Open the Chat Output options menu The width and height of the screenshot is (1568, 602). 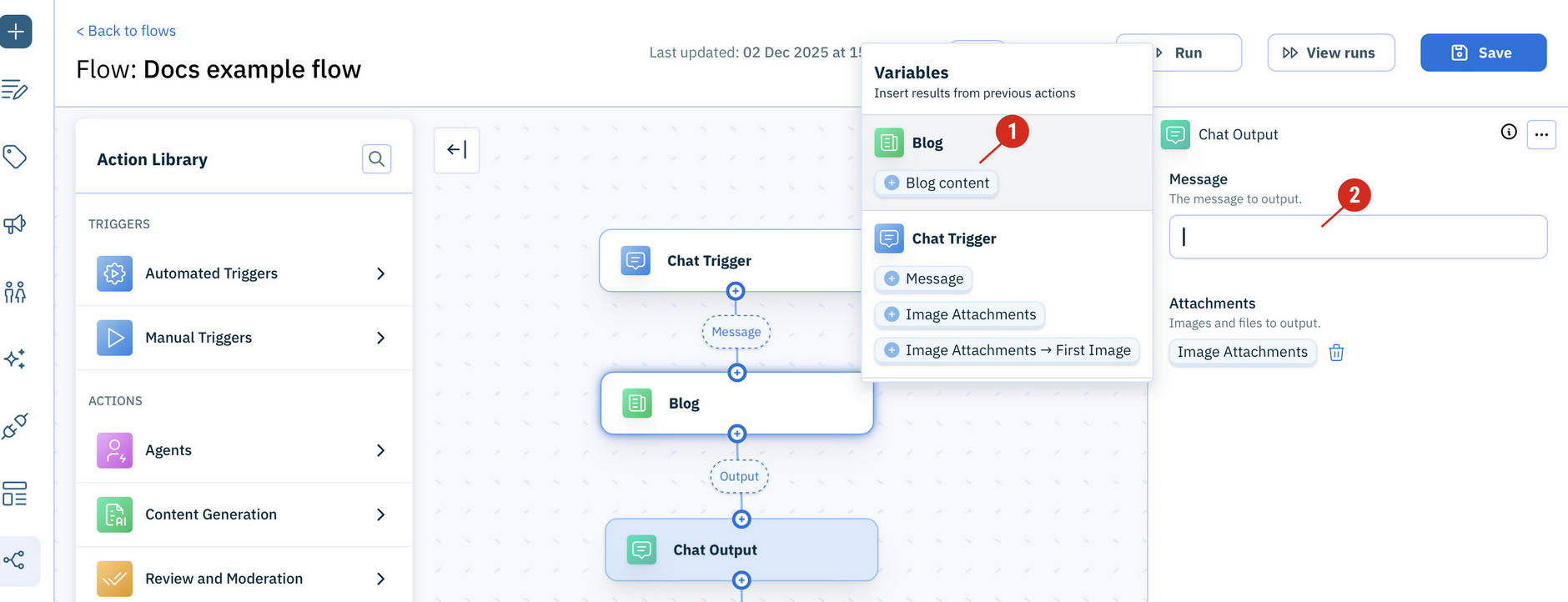pos(1542,133)
